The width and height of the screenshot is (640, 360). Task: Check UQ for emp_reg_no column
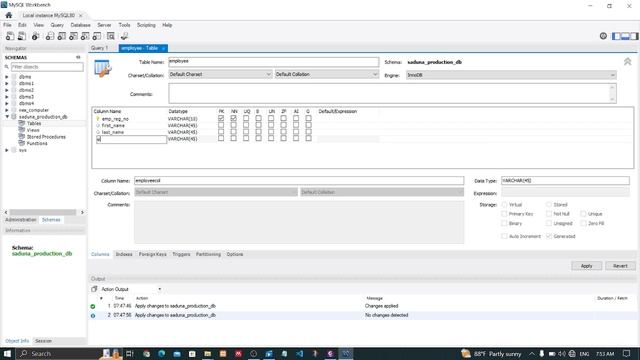(x=246, y=118)
